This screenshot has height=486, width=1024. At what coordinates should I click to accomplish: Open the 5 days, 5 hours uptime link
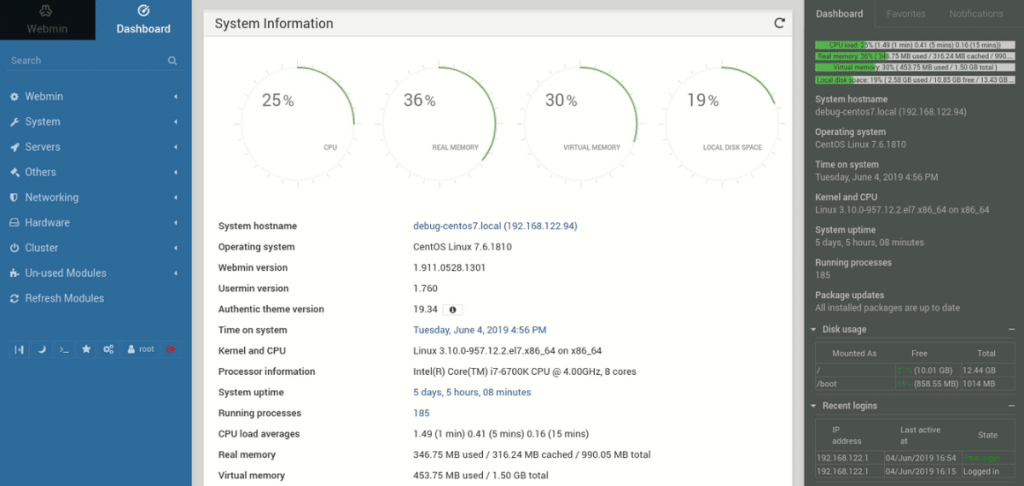point(472,393)
